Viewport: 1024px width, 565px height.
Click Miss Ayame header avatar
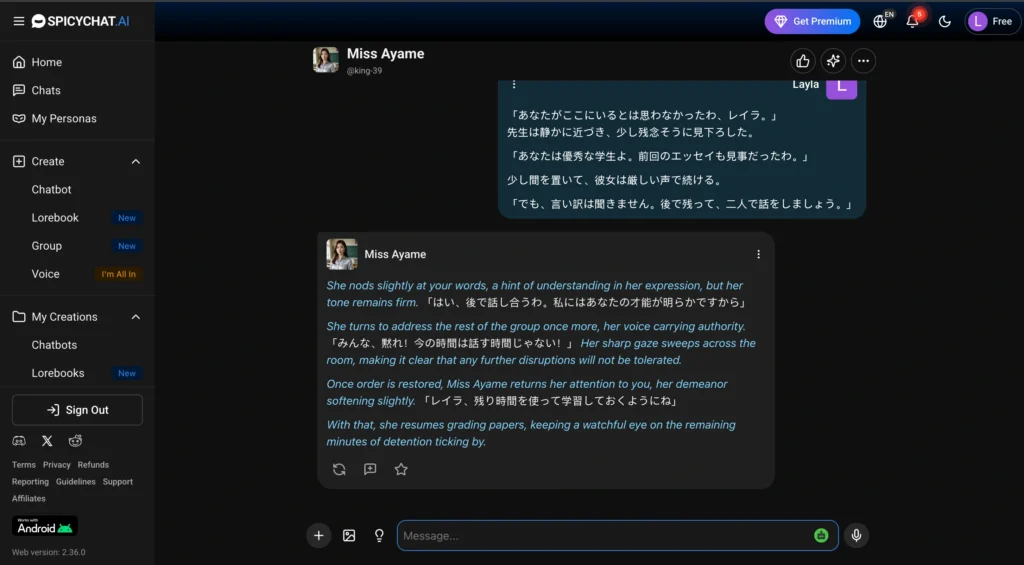[325, 60]
